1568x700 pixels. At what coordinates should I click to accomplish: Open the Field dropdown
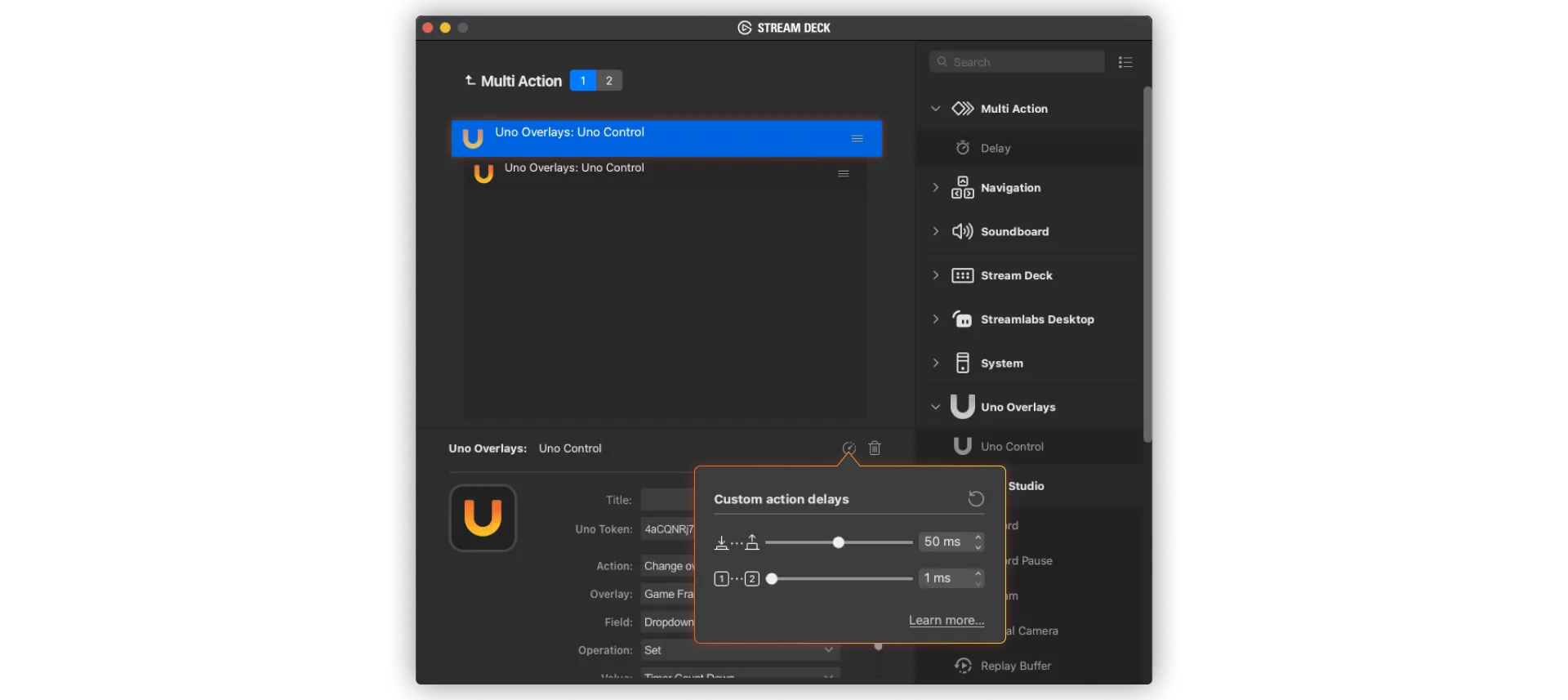click(x=667, y=622)
